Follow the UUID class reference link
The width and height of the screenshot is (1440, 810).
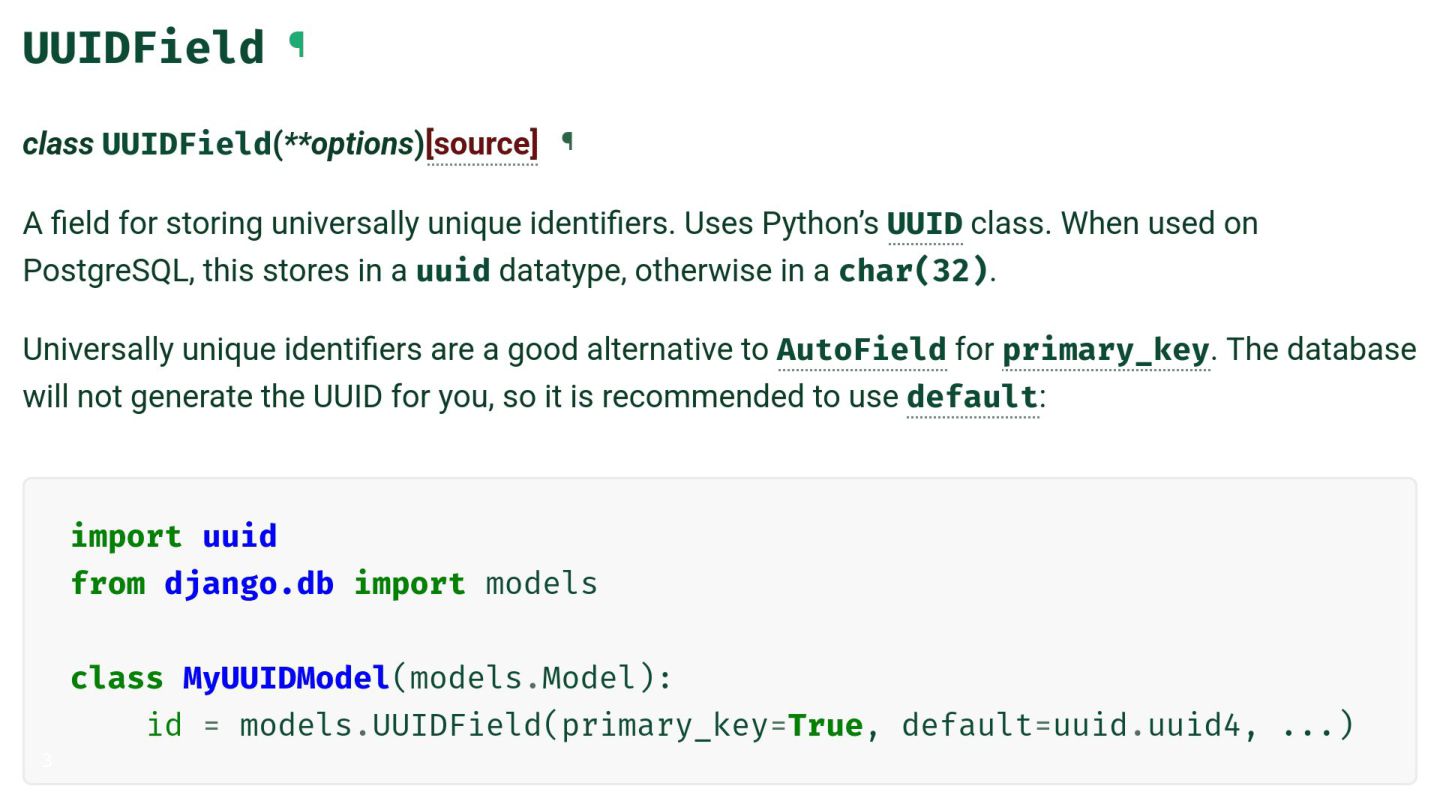click(x=925, y=223)
